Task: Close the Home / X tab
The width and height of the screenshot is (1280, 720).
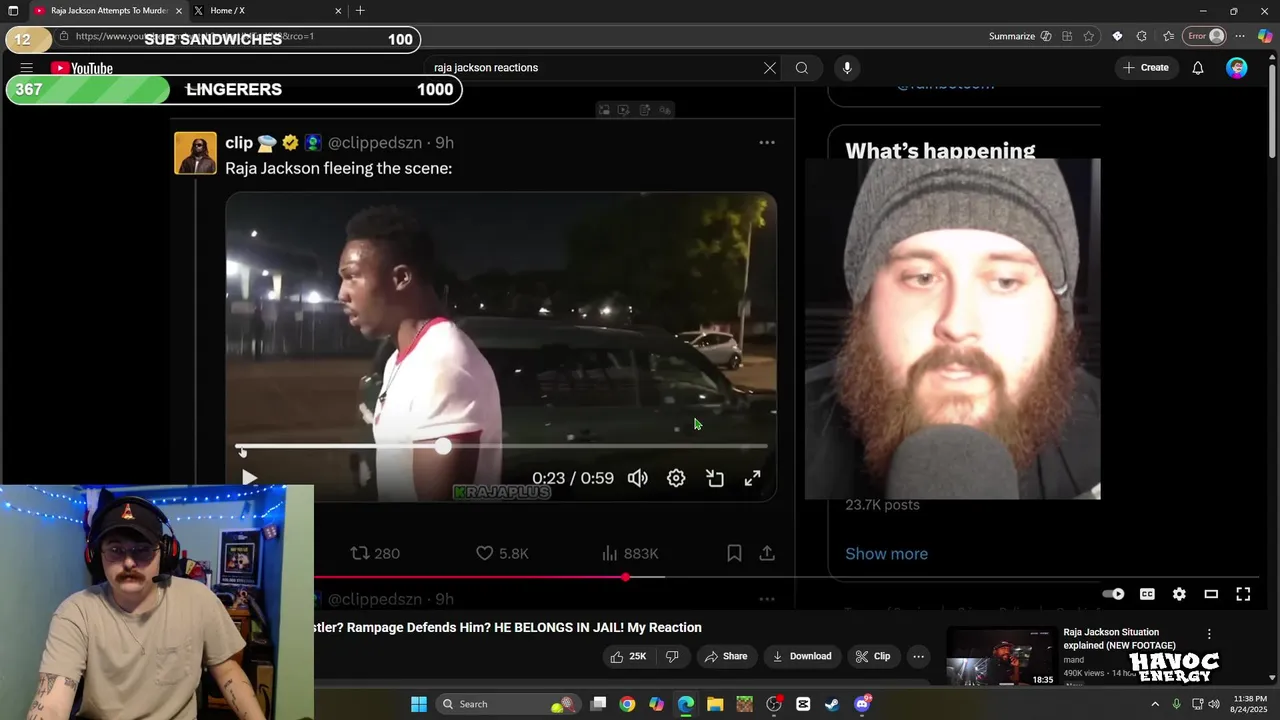Action: click(x=338, y=10)
